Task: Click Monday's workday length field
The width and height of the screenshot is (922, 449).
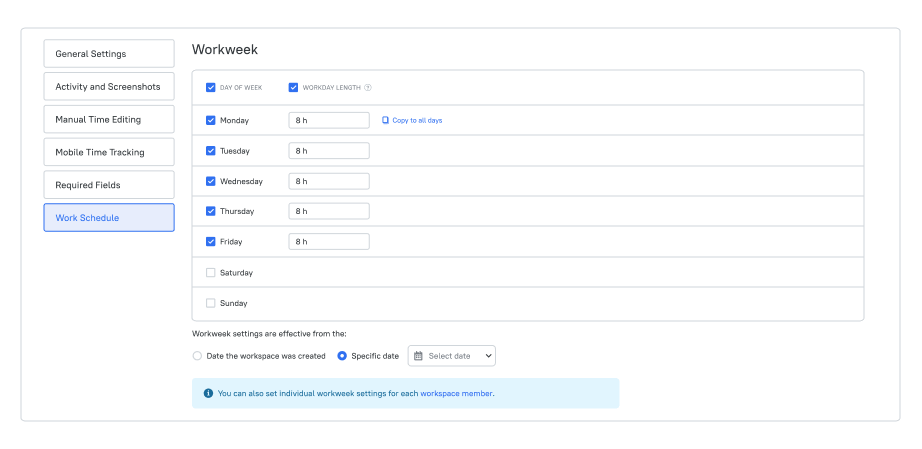Action: [x=329, y=120]
